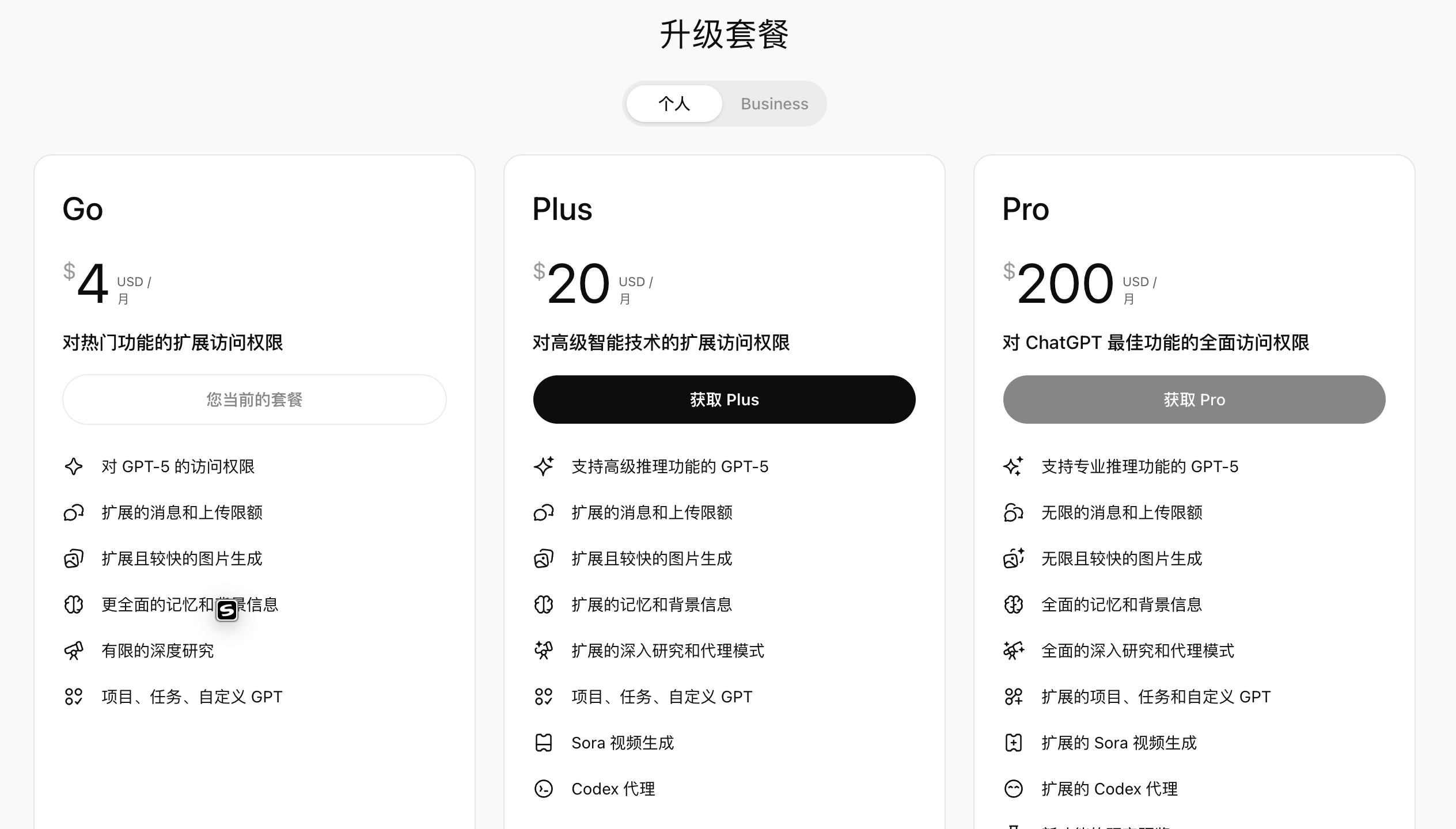Click the 获取 Plus button

[x=724, y=400]
